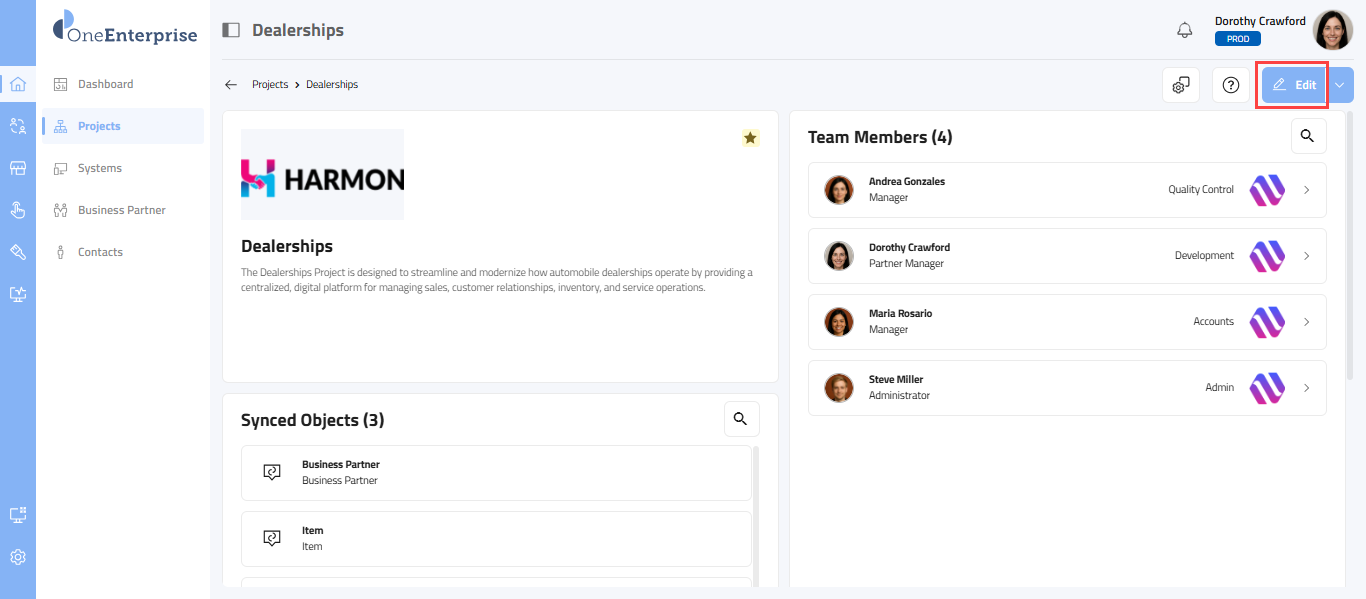Expand Steve Miller row chevron
This screenshot has width=1366, height=599.
(1307, 388)
